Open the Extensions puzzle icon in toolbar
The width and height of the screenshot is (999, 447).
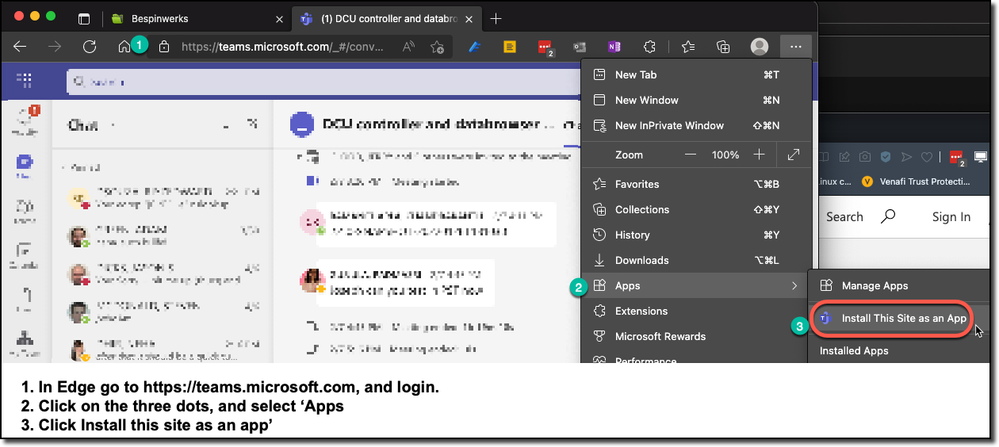click(649, 46)
